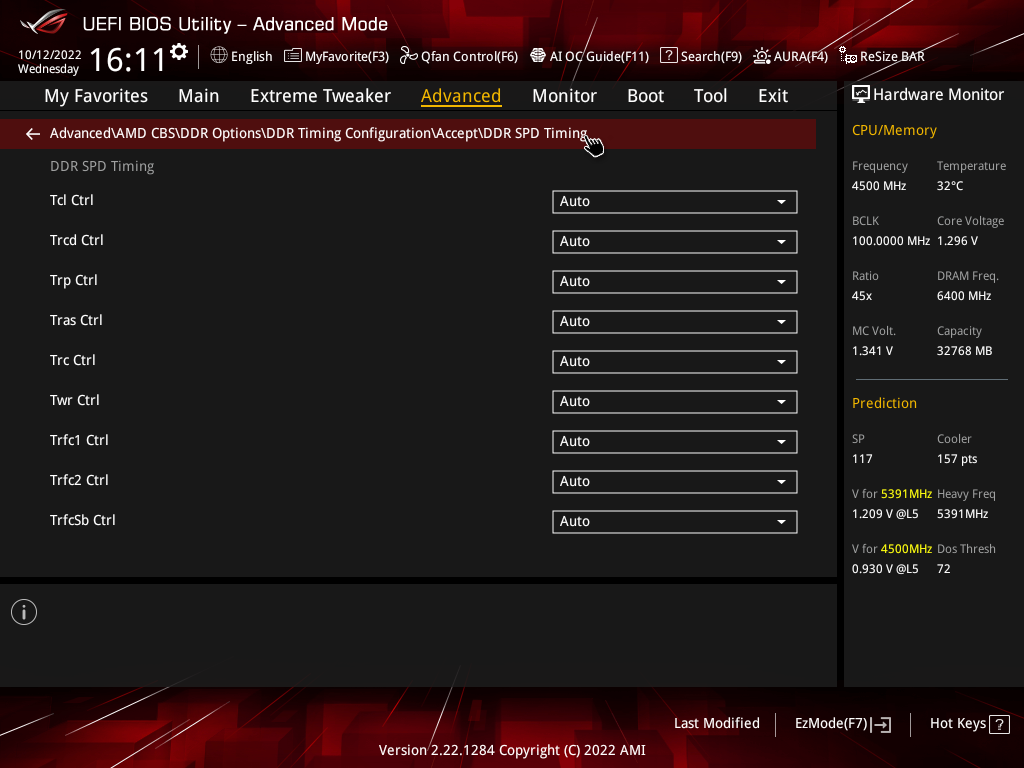Open the Trfc1 Ctrl dropdown
Image resolution: width=1024 pixels, height=768 pixels.
click(675, 441)
